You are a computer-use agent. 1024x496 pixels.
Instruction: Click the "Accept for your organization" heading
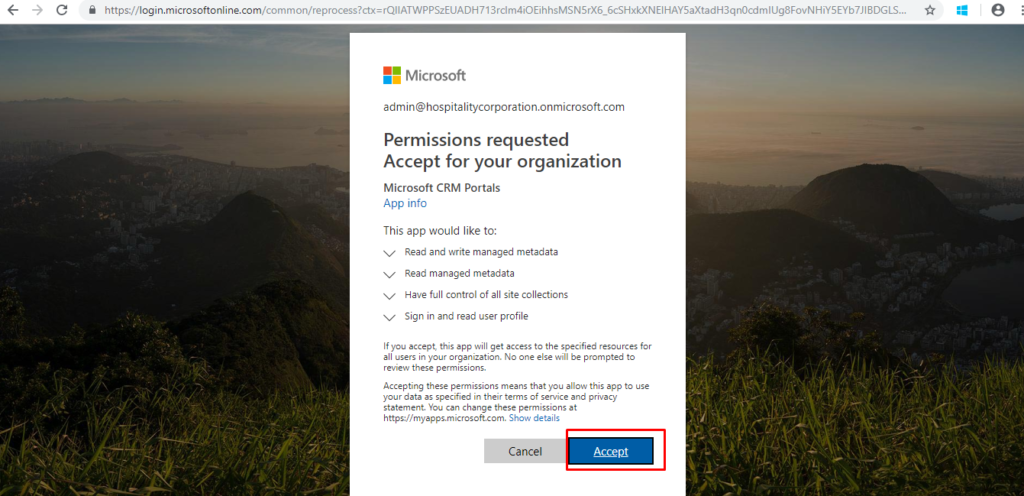(502, 161)
